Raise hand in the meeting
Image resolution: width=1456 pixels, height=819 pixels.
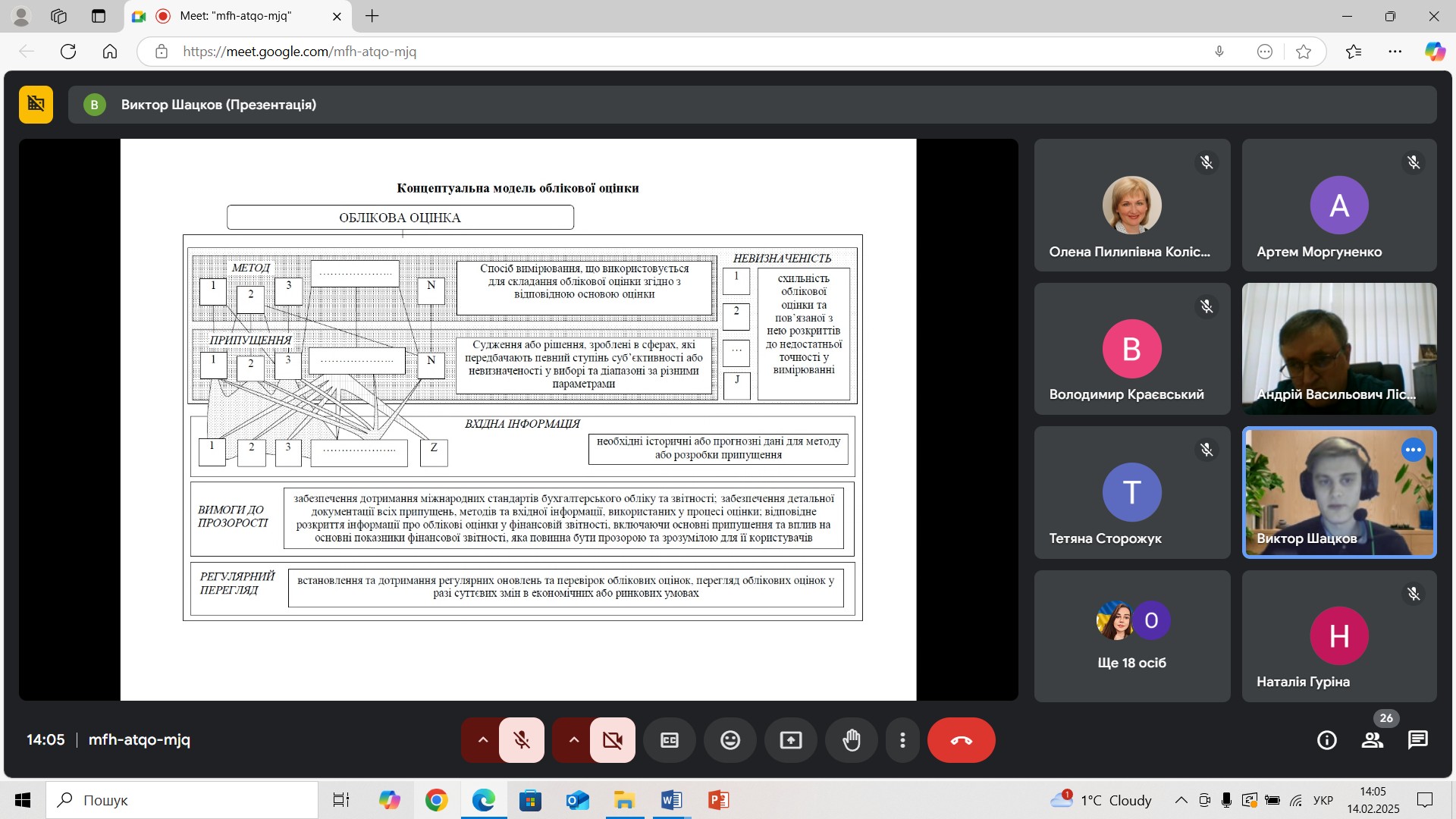[x=852, y=739]
